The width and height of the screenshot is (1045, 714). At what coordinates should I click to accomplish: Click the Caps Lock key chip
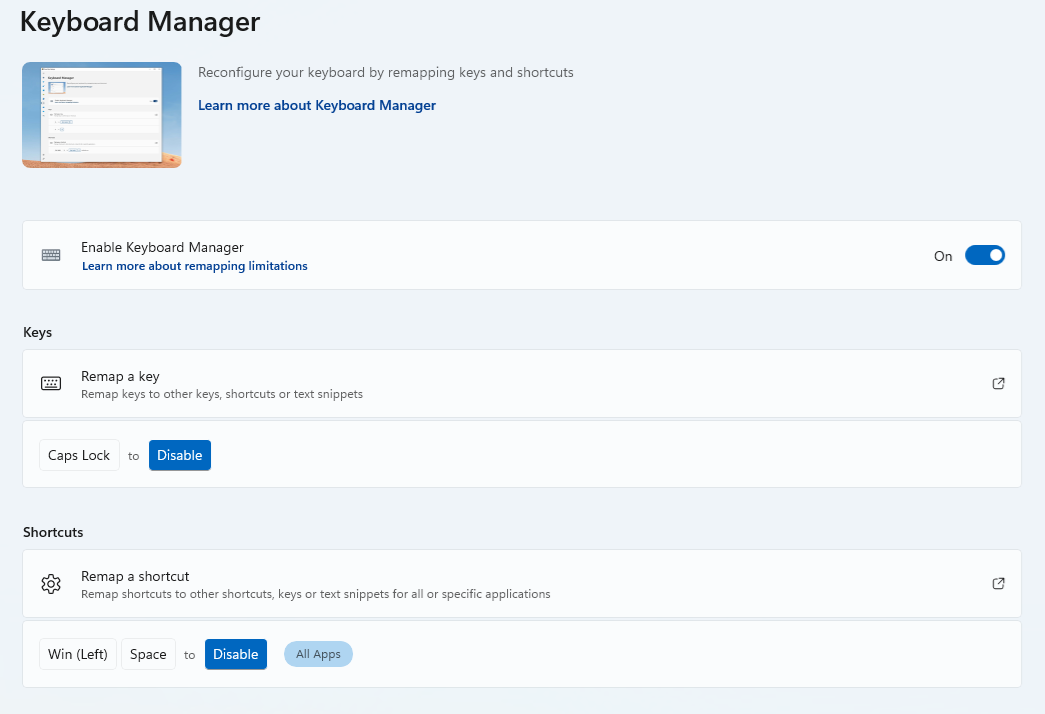tap(79, 455)
